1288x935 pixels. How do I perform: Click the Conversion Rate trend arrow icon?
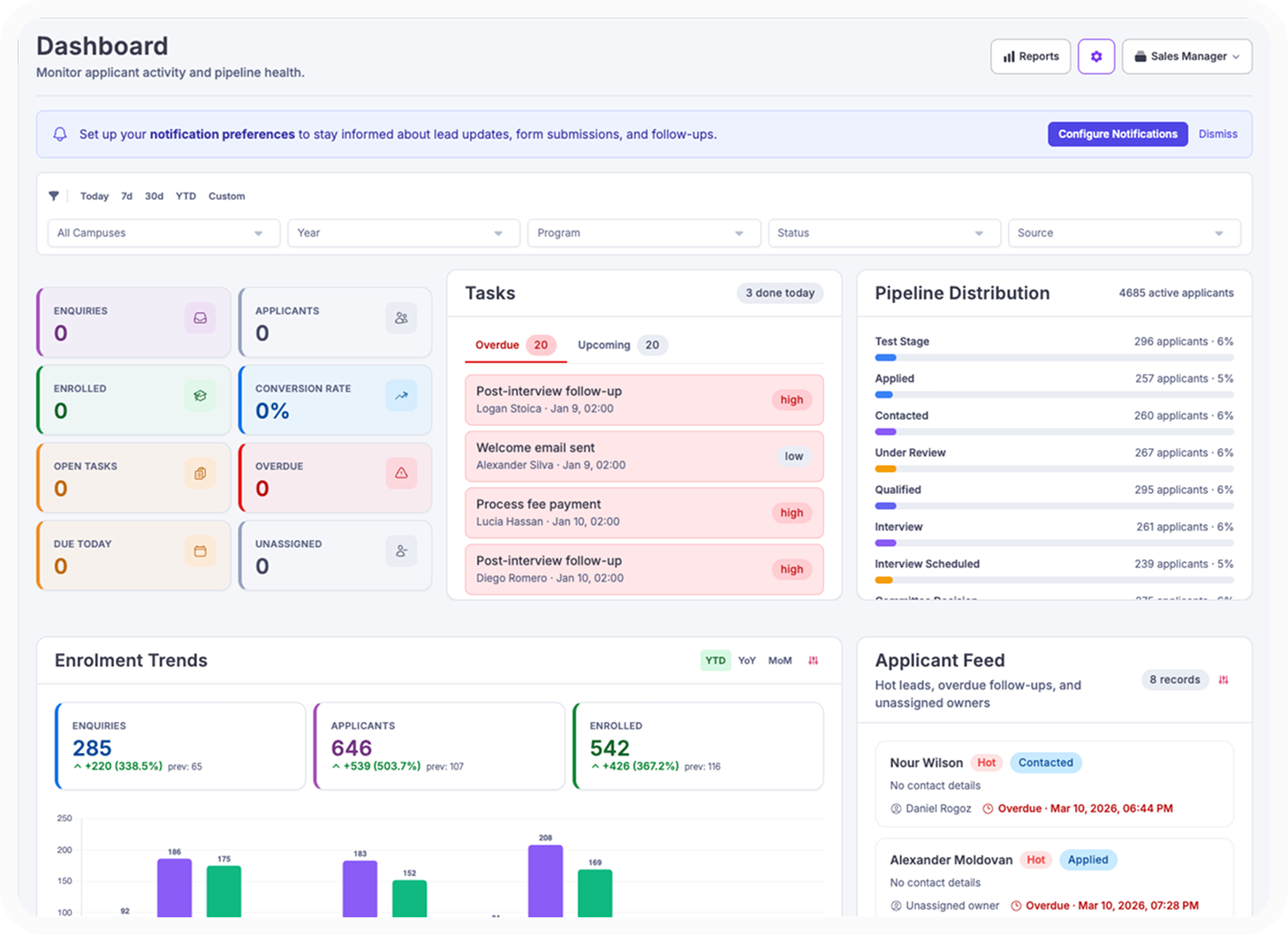tap(401, 396)
